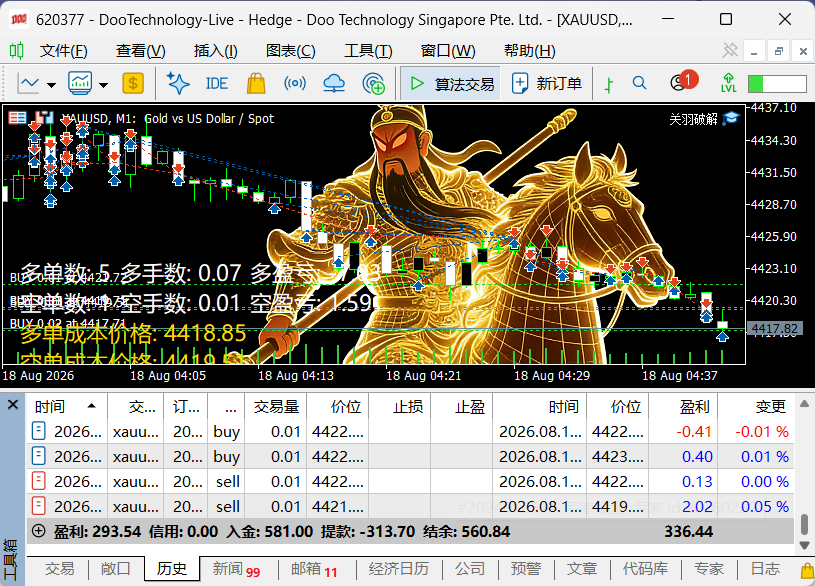Screen dimensions: 815x586
Task: Expand the summary row plus icon
Action: (x=38, y=531)
